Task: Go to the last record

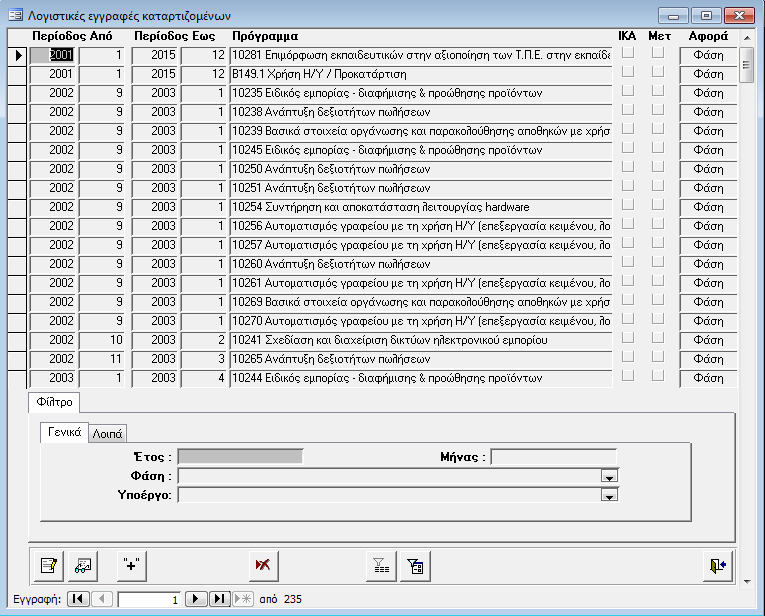Action: click(x=220, y=599)
